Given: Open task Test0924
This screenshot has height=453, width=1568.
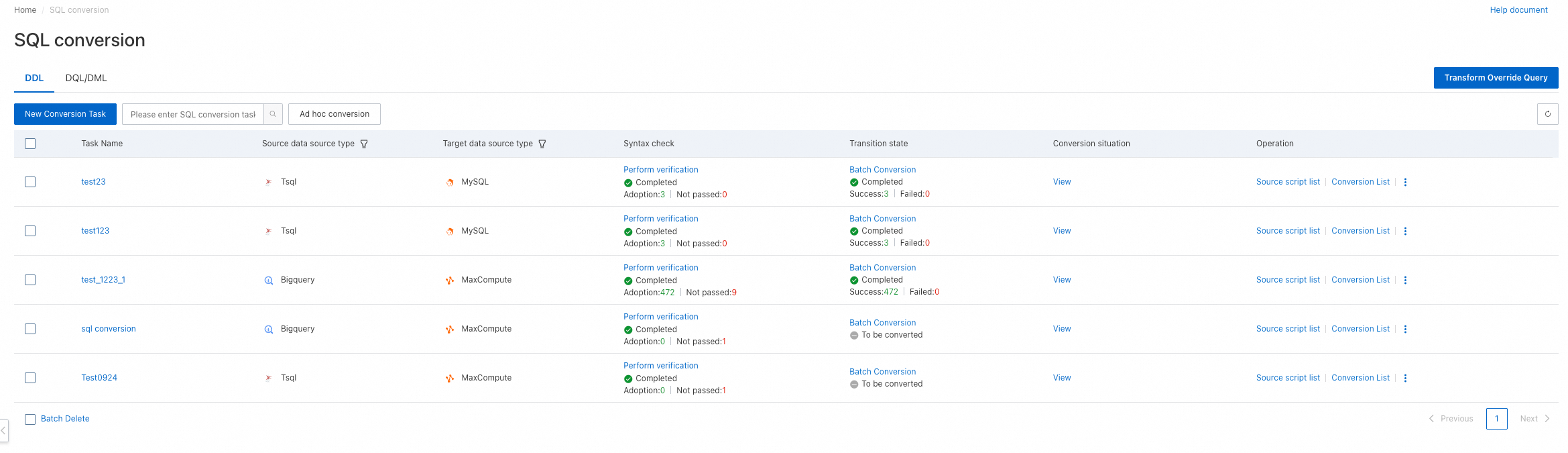Looking at the screenshot, I should click(x=99, y=378).
